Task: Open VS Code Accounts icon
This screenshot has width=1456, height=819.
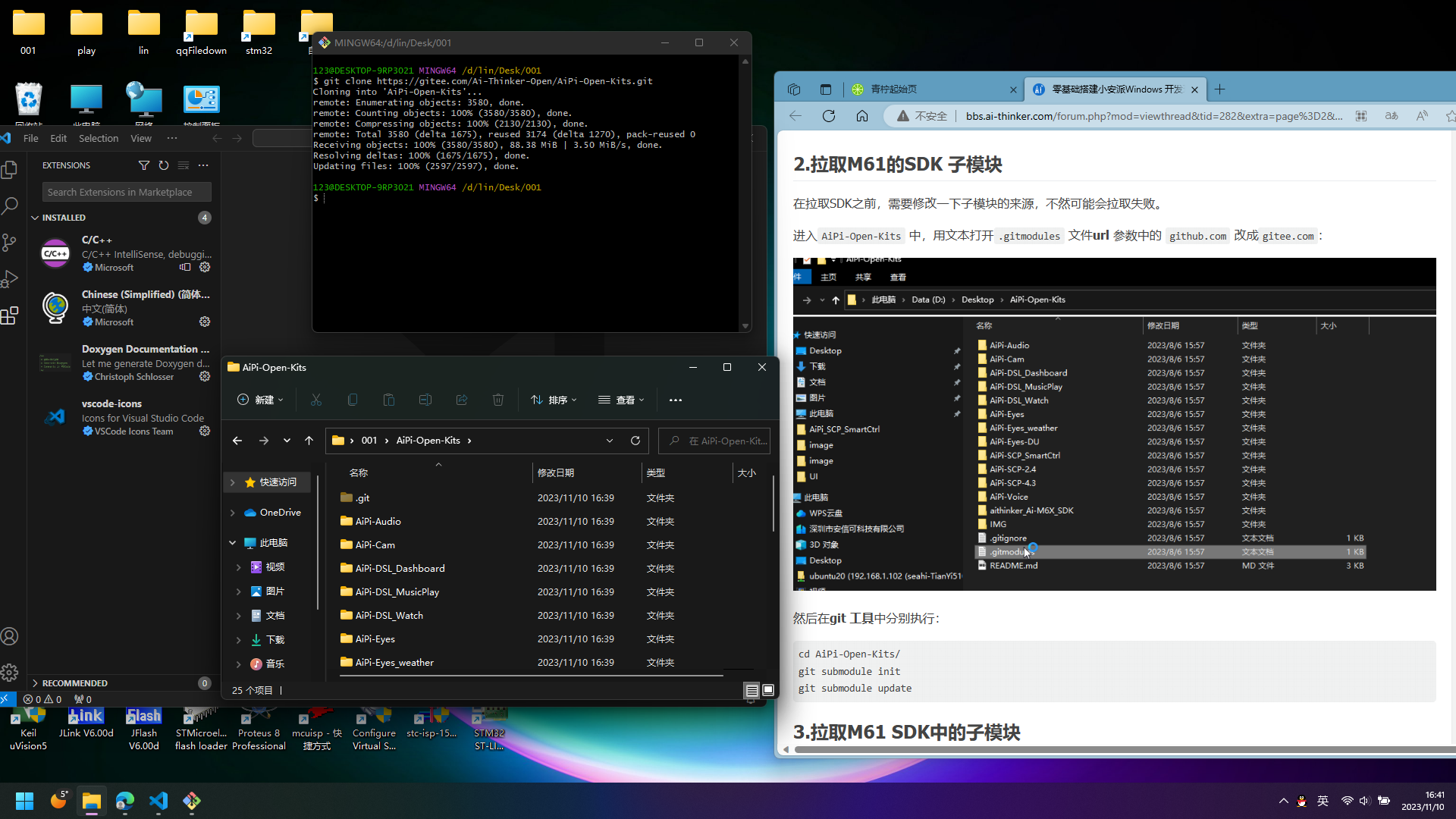Action: pos(10,636)
